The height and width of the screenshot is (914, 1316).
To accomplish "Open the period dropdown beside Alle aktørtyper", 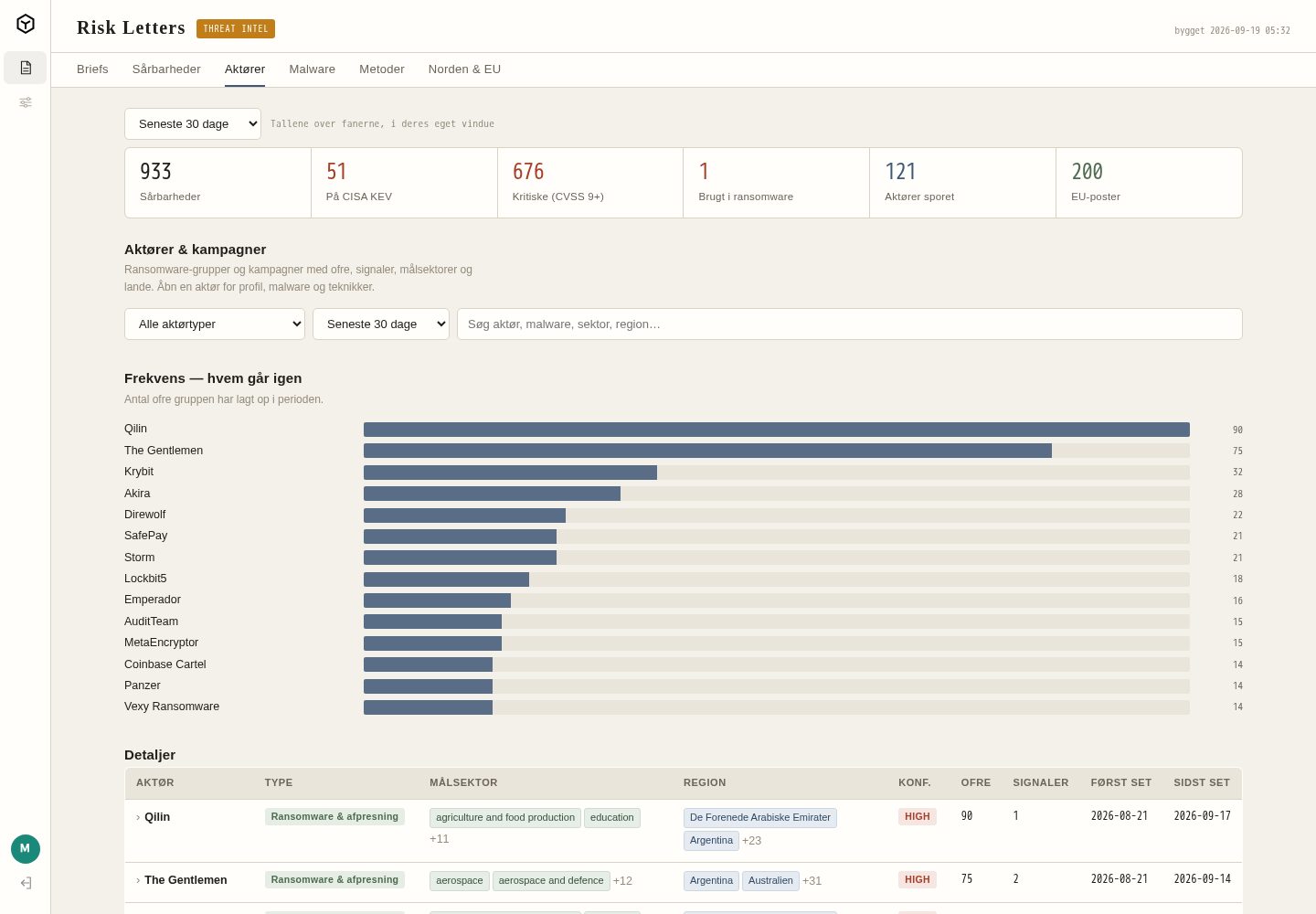I will [381, 324].
